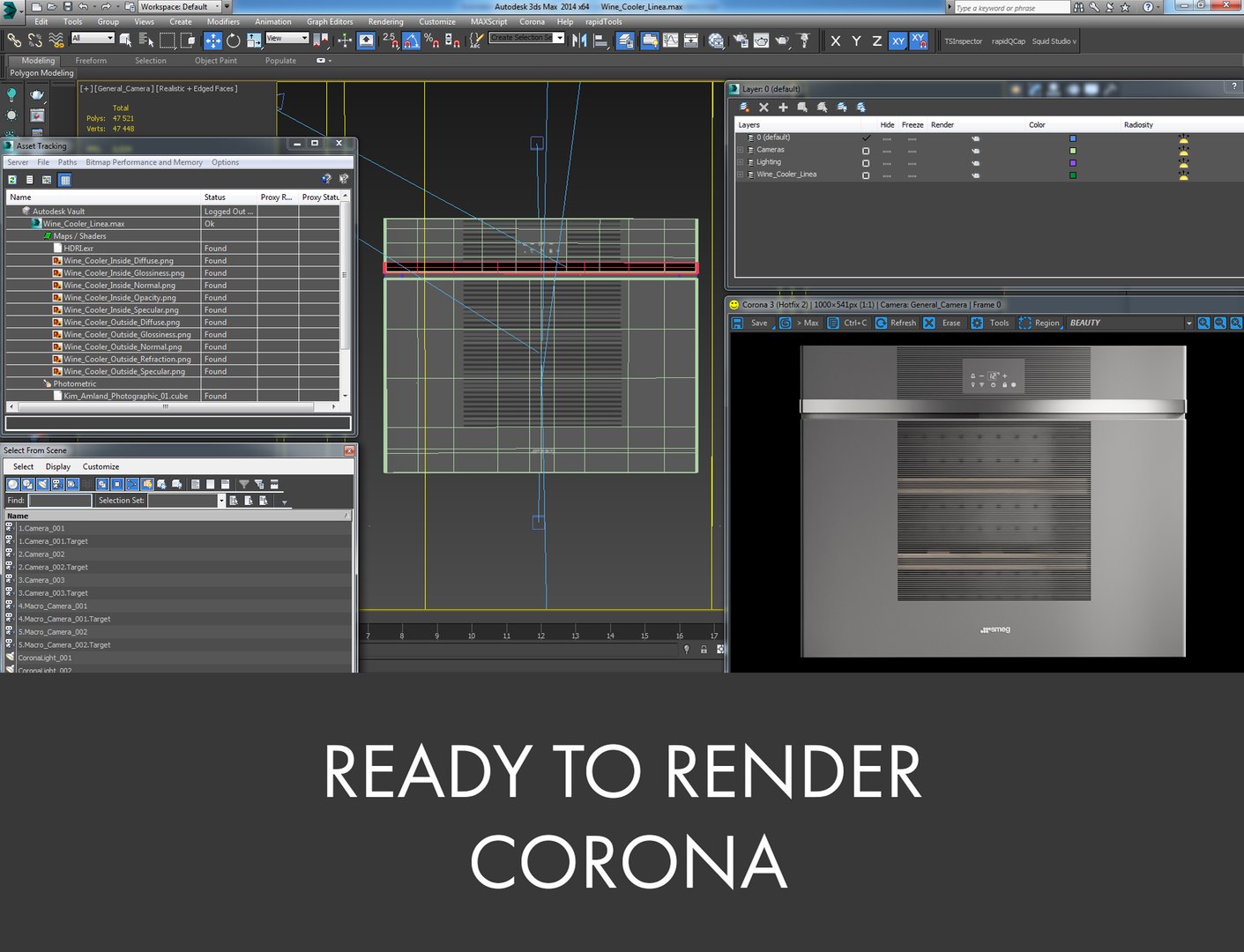Click the Find input field

[x=60, y=501]
